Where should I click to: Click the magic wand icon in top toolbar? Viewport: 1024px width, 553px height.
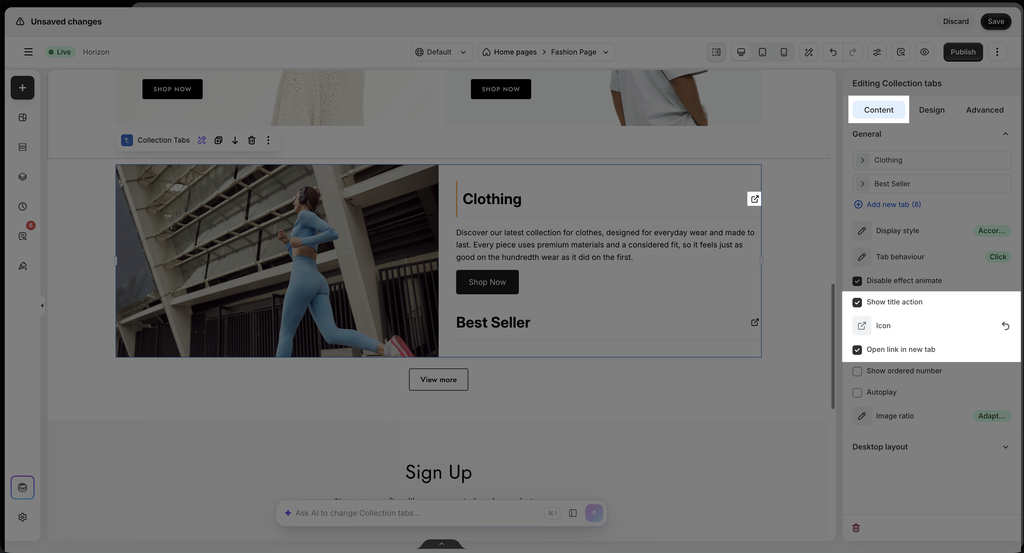808,52
